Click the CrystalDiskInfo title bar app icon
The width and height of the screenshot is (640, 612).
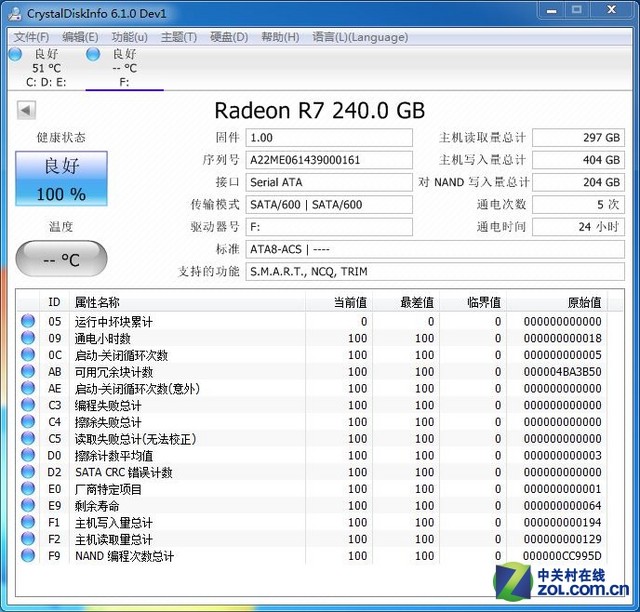point(15,13)
